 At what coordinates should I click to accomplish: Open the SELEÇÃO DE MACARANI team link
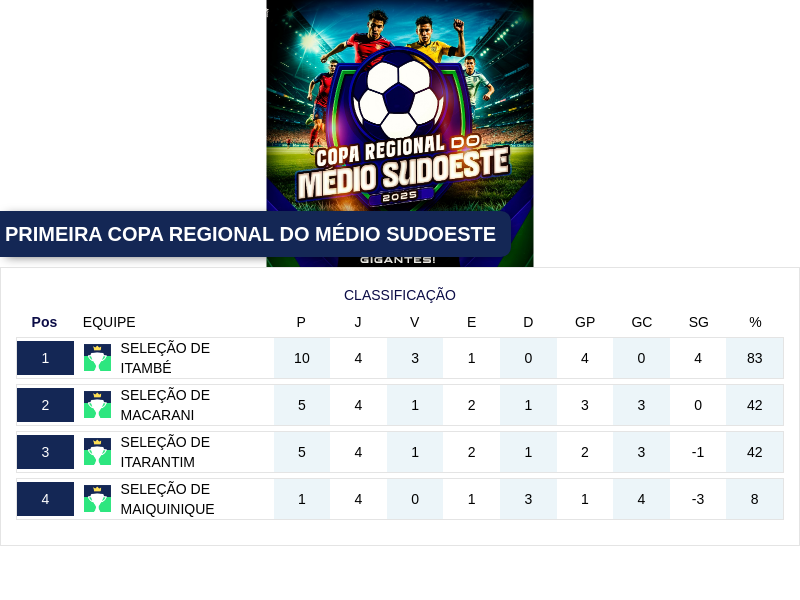[x=165, y=405]
